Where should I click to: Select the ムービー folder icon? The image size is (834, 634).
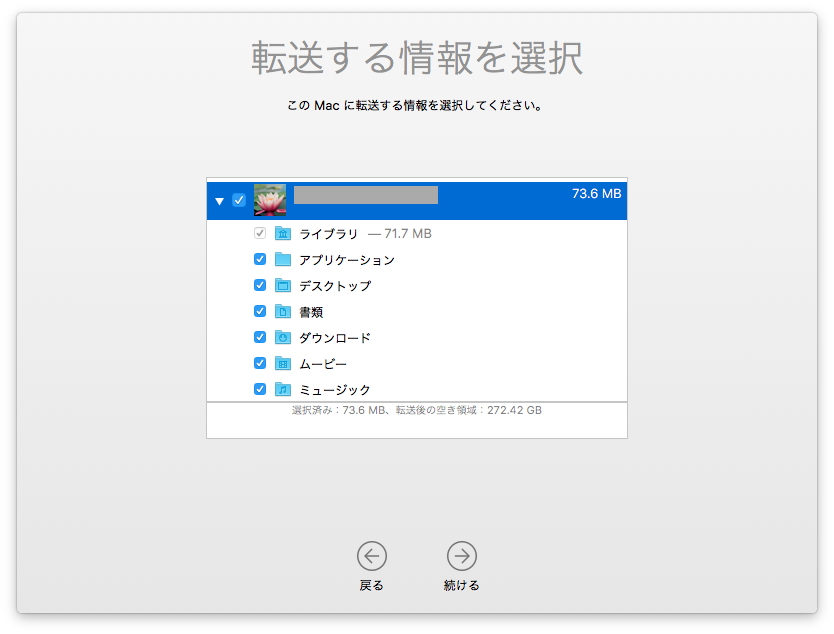[x=283, y=363]
